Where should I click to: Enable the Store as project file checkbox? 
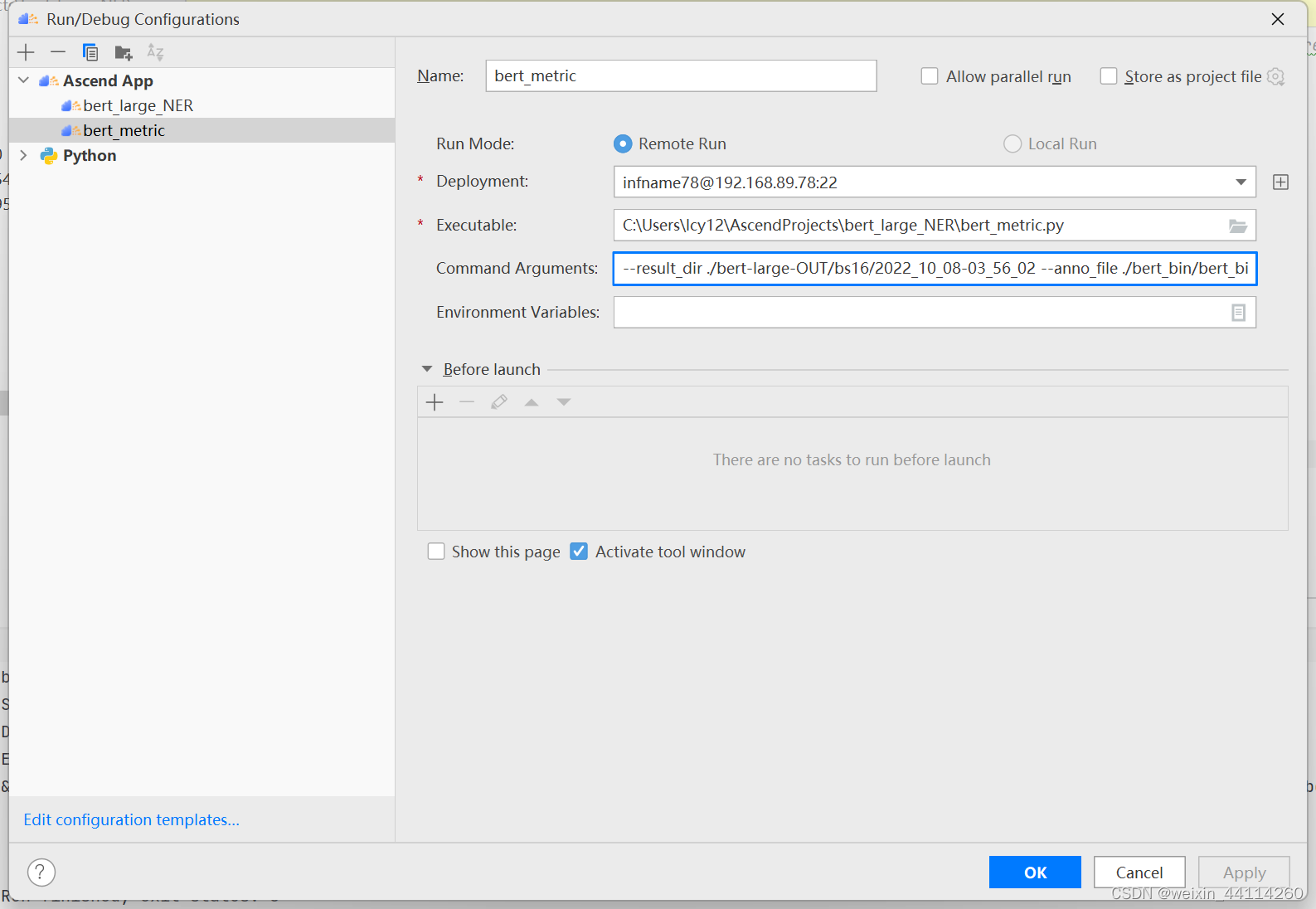point(1109,76)
